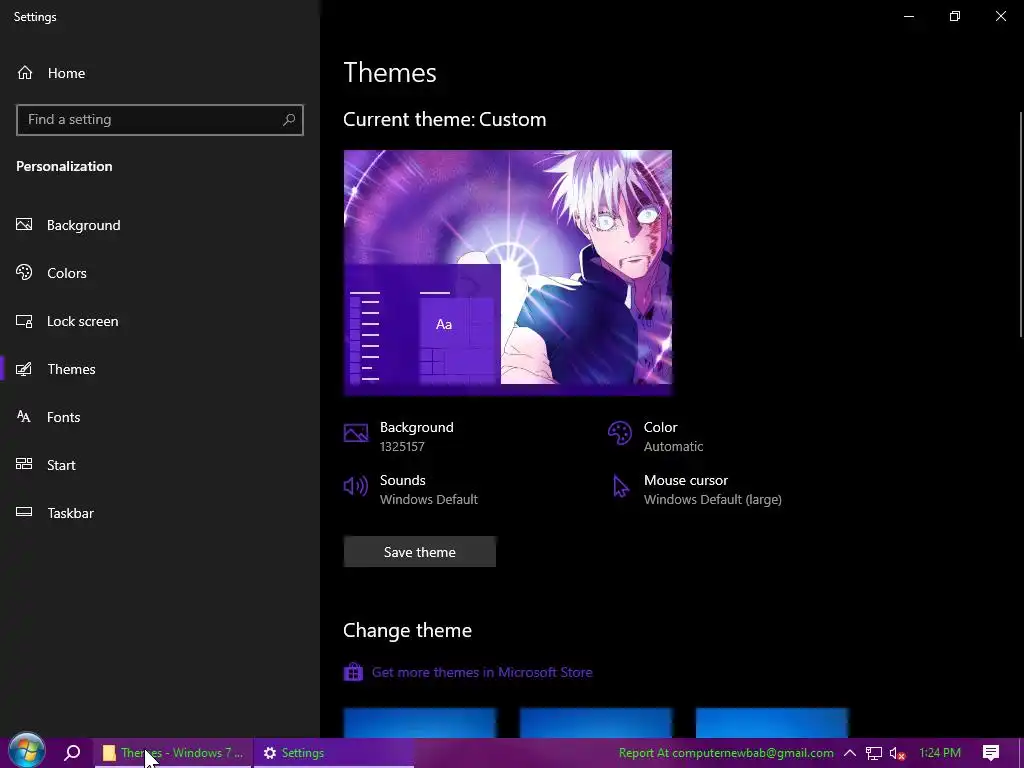Click the Mouse cursor arrow icon
This screenshot has height=768, width=1024.
point(620,487)
